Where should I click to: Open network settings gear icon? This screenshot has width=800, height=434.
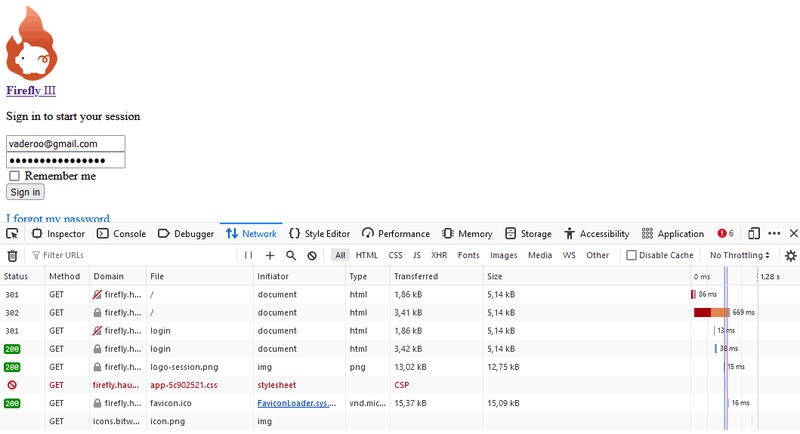[x=790, y=256]
